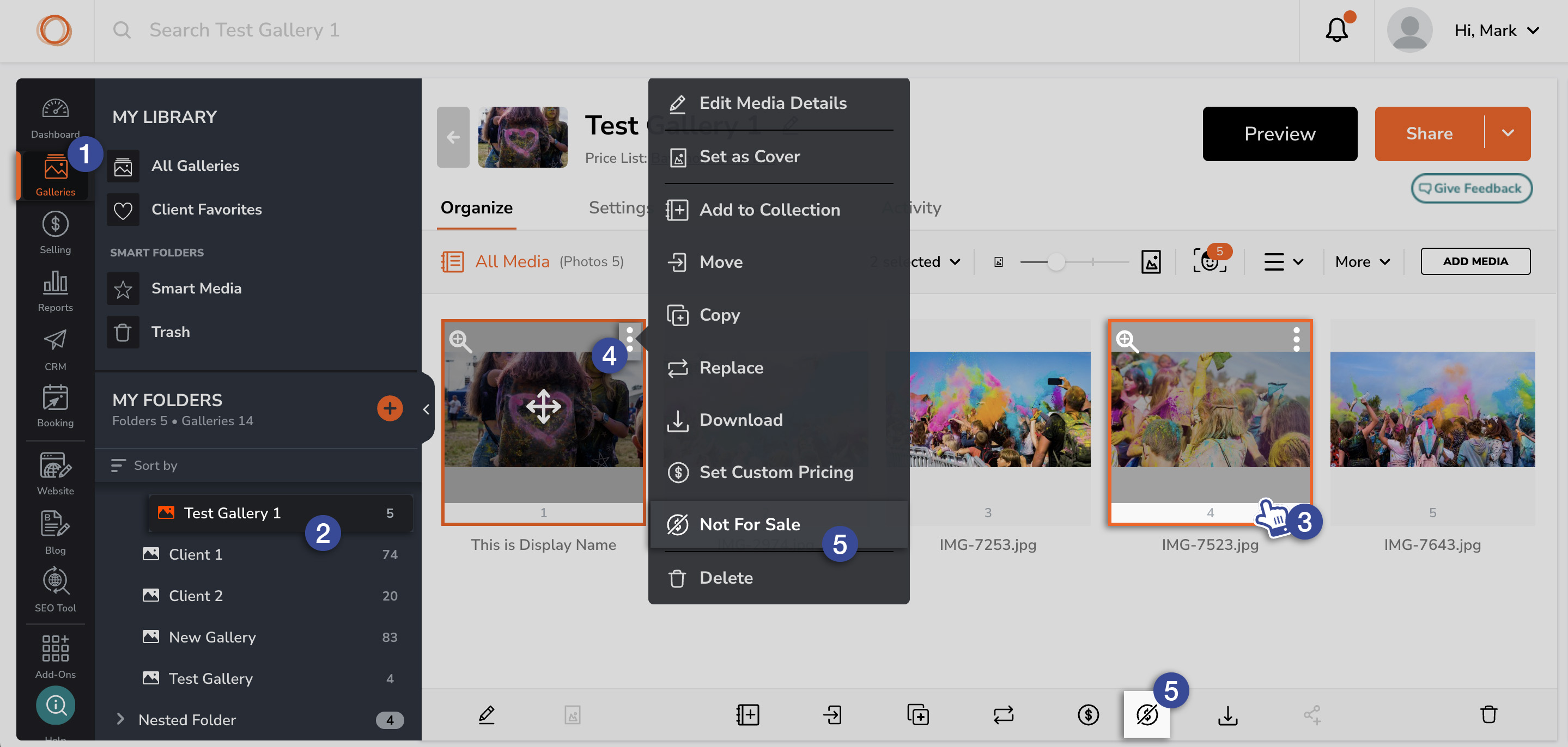Click the Search Test Gallery 1 field
Screen dimensions: 1568x747
tap(244, 30)
